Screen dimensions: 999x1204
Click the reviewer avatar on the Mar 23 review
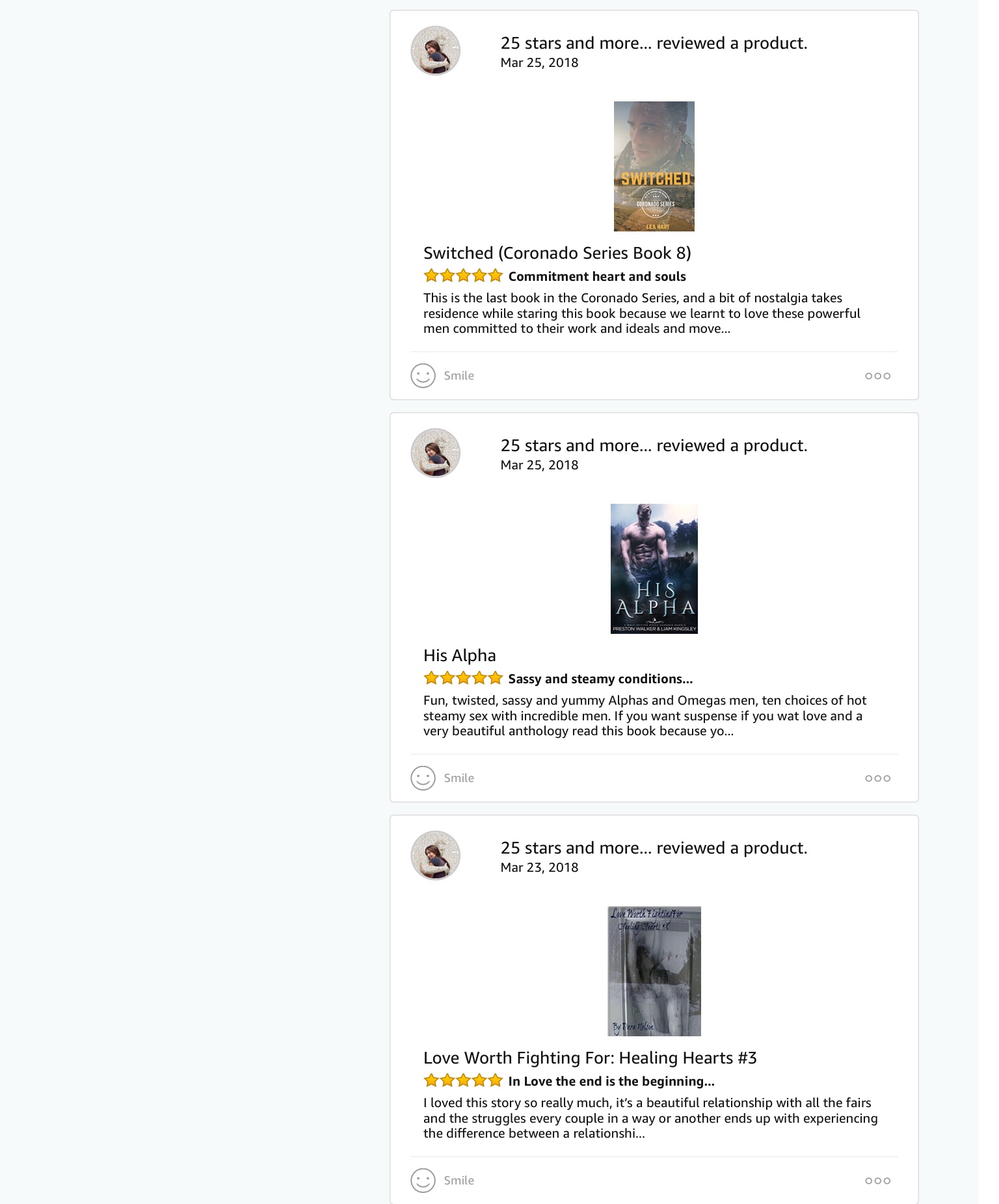click(x=435, y=856)
